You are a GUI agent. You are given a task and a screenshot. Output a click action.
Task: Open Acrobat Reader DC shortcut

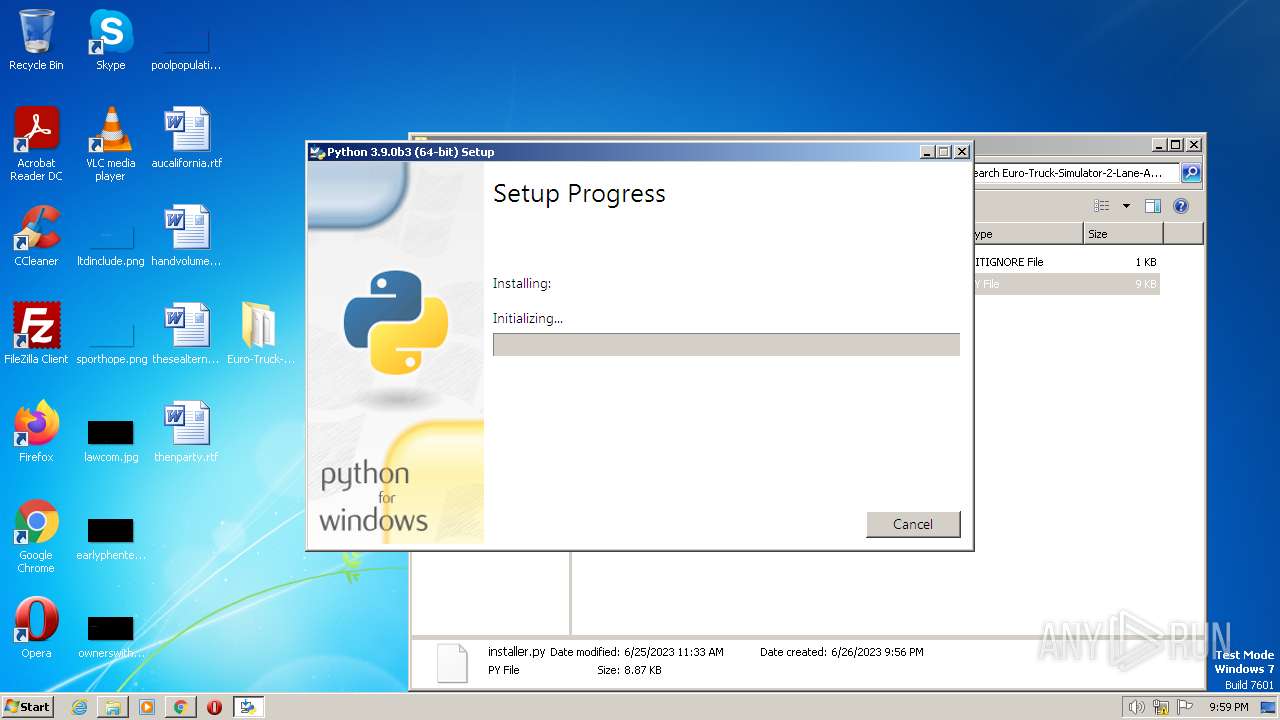pos(36,144)
